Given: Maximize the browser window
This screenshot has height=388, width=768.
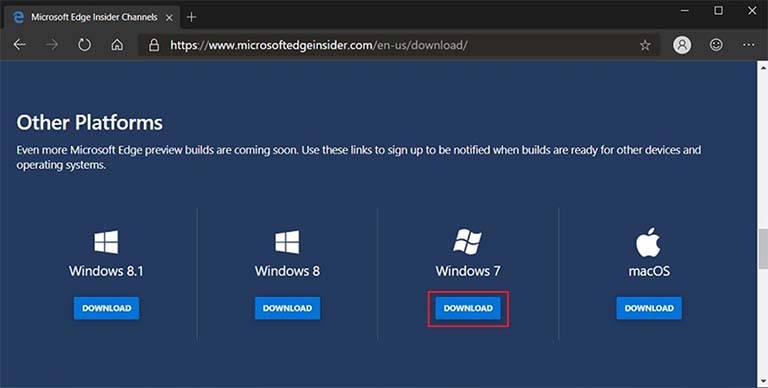Looking at the screenshot, I should point(718,10).
